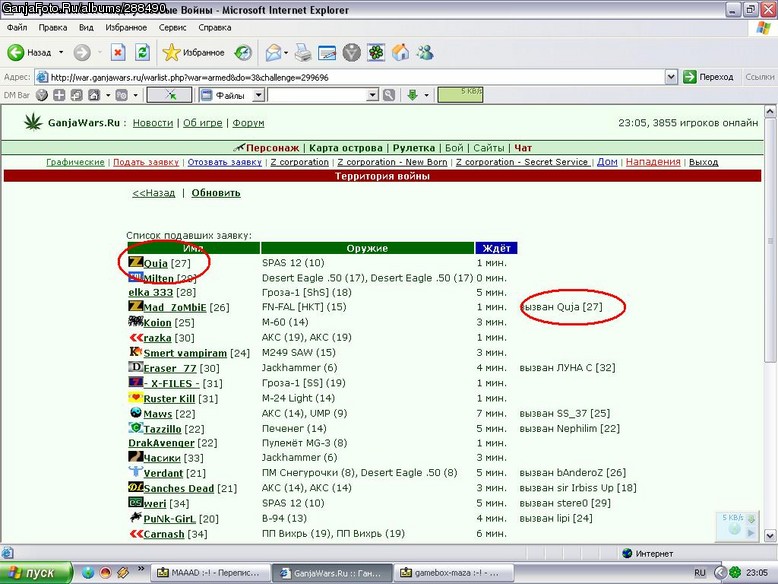Click the Mail envelope icon
This screenshot has width=778, height=584.
273,52
